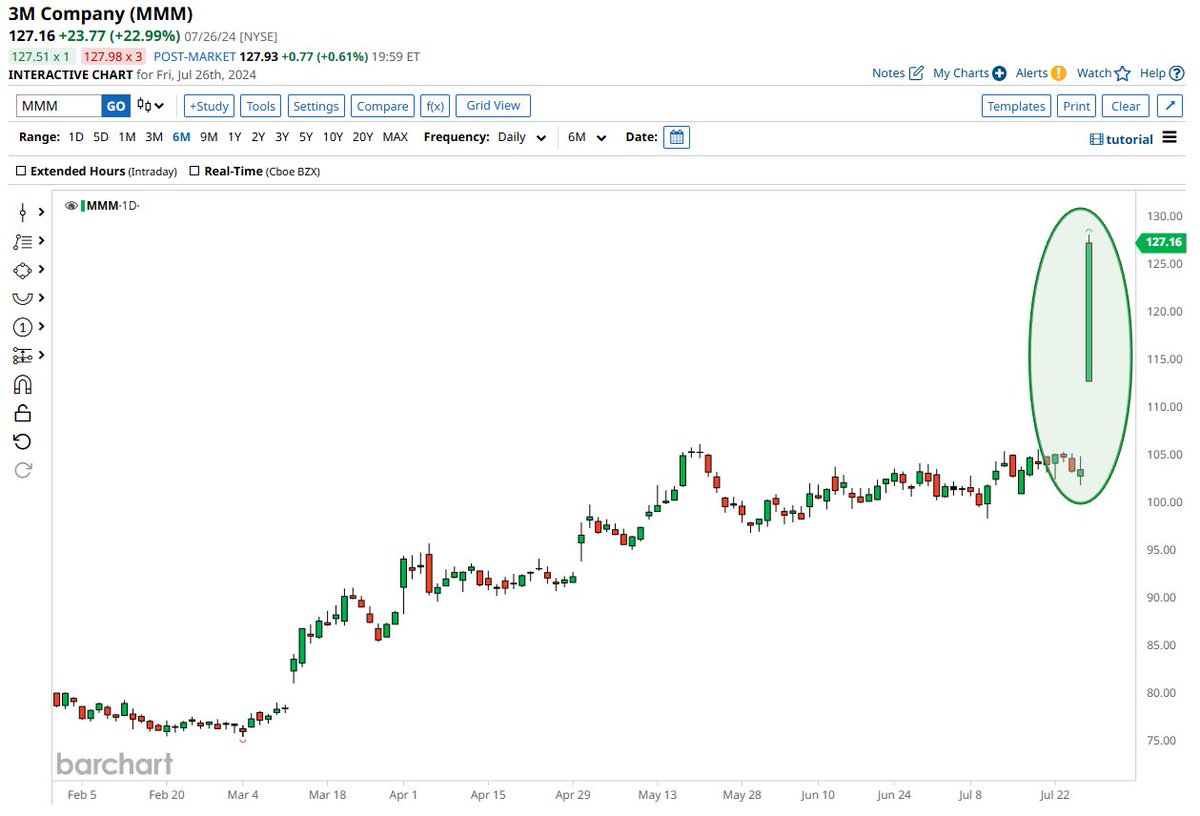Switch to Grid View

point(493,105)
